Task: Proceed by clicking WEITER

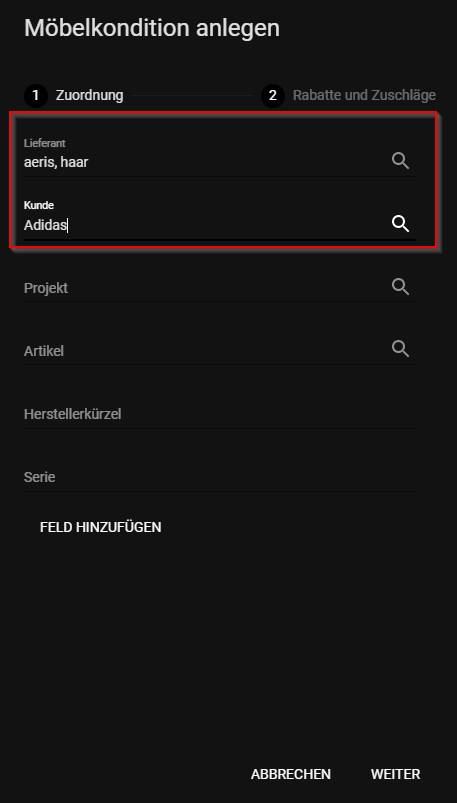Action: click(x=396, y=774)
